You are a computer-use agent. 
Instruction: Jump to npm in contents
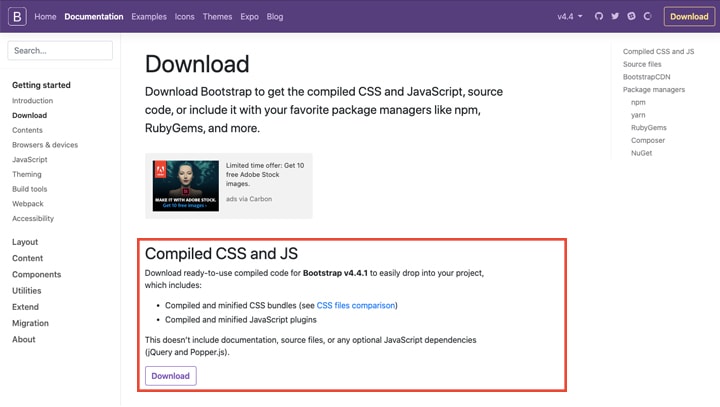(638, 102)
